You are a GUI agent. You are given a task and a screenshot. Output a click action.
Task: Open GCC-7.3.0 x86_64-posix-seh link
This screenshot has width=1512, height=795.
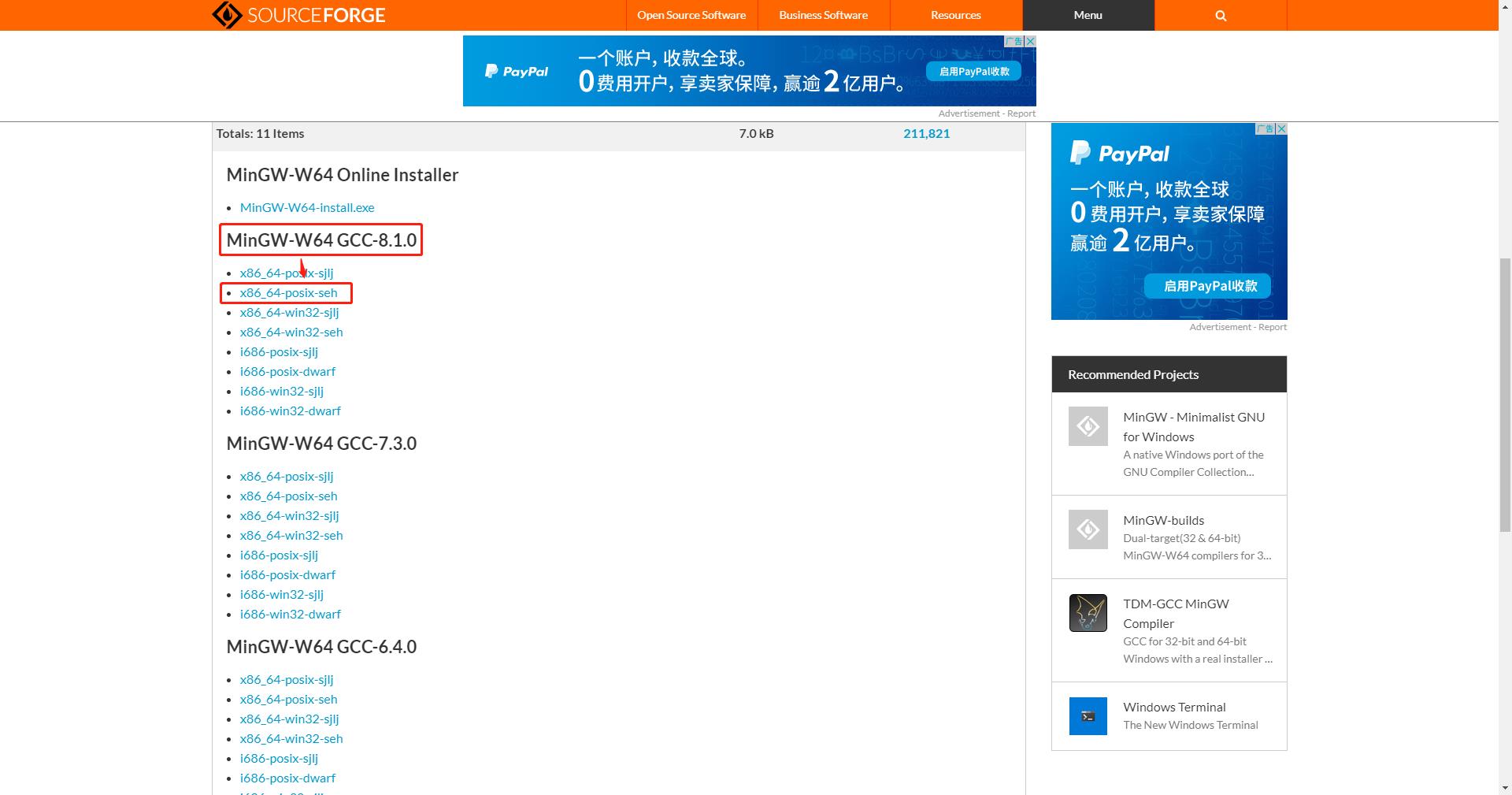click(288, 496)
